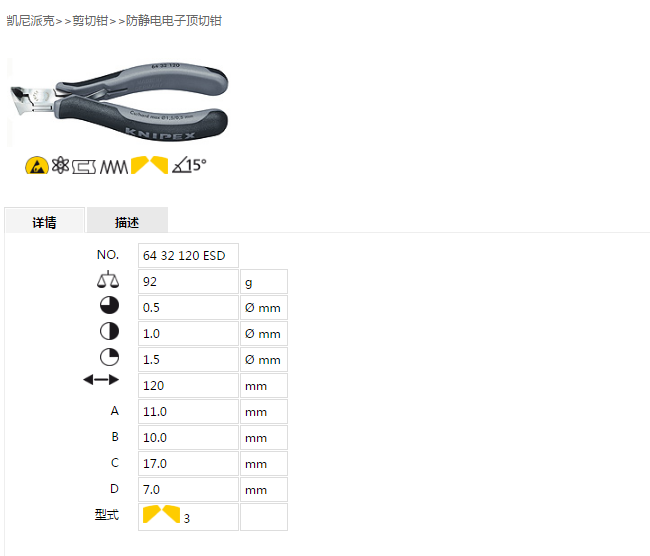The height and width of the screenshot is (556, 650).
Task: Click the half-filled circle icon
Action: click(109, 331)
